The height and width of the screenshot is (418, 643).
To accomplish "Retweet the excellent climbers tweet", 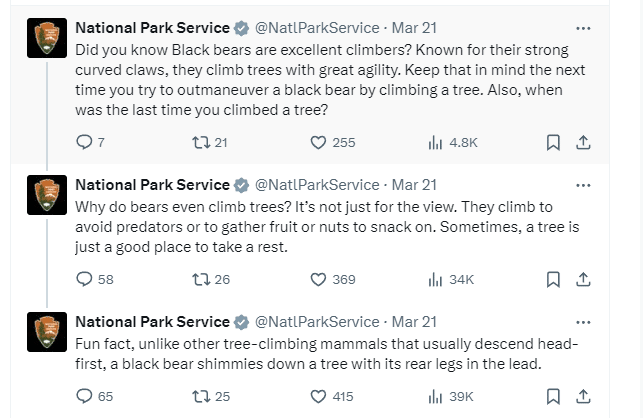I will click(x=199, y=143).
